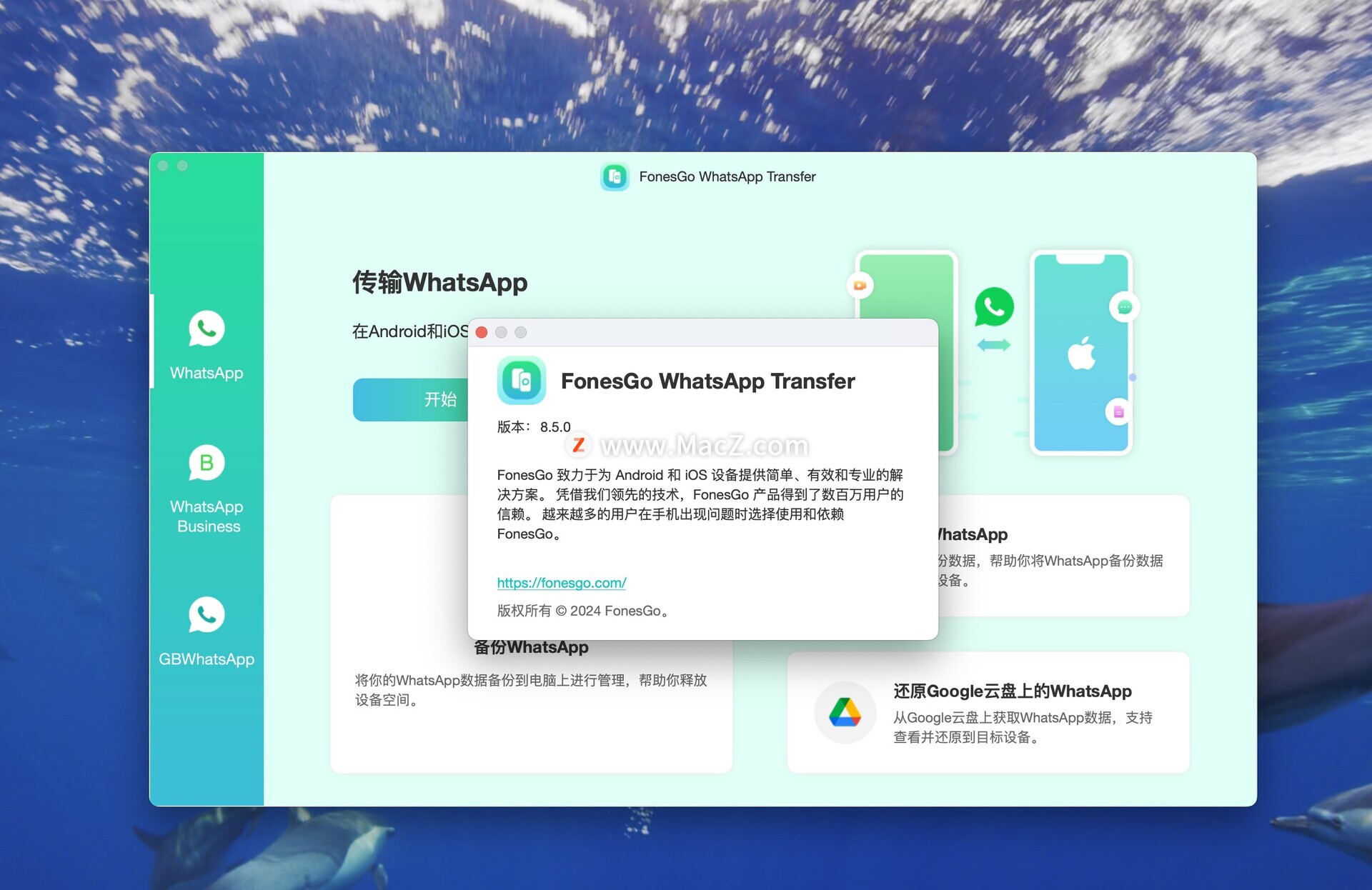The height and width of the screenshot is (890, 1372).
Task: Click the 传输WhatsApp heading
Action: 439,282
